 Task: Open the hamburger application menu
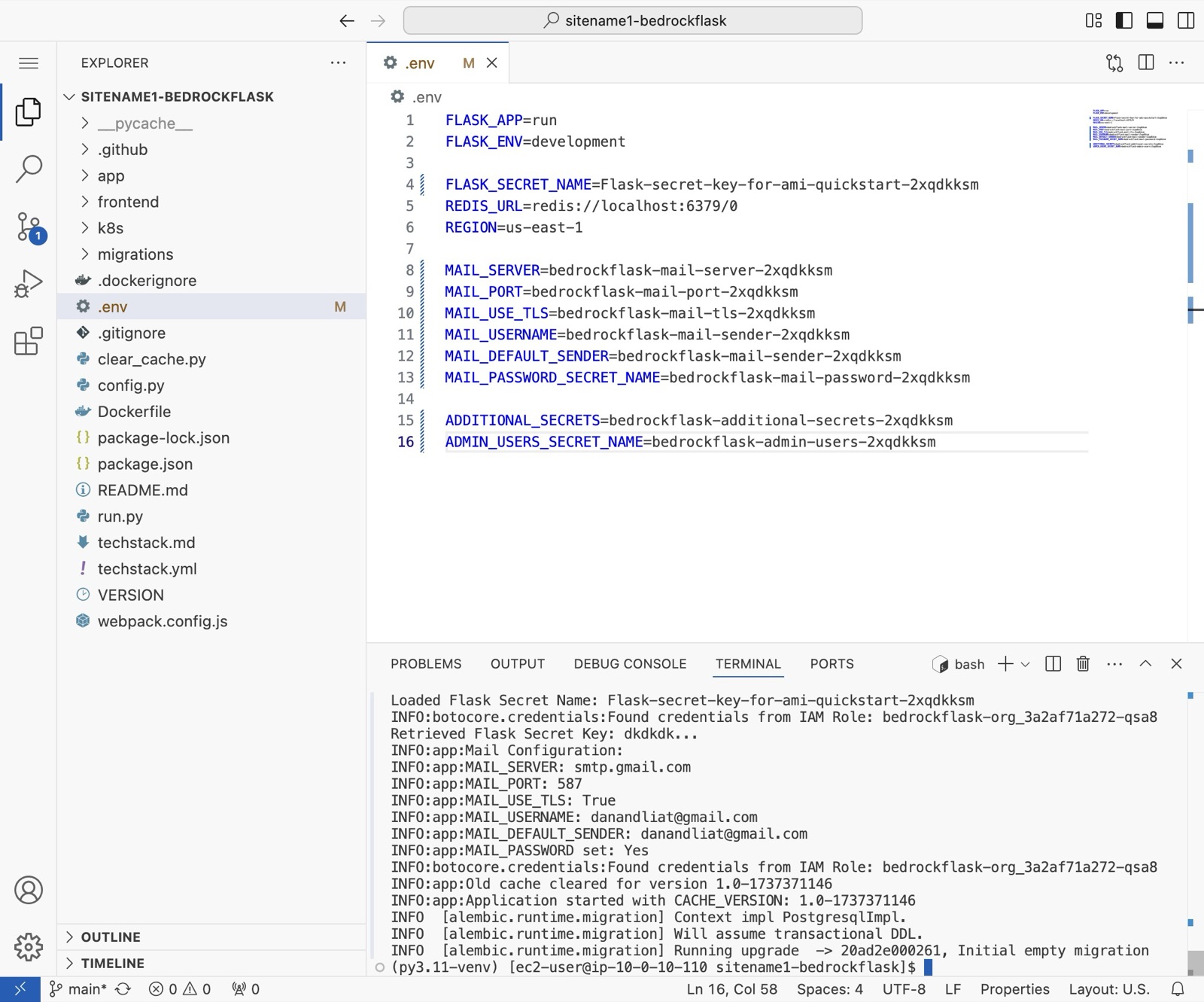[29, 63]
